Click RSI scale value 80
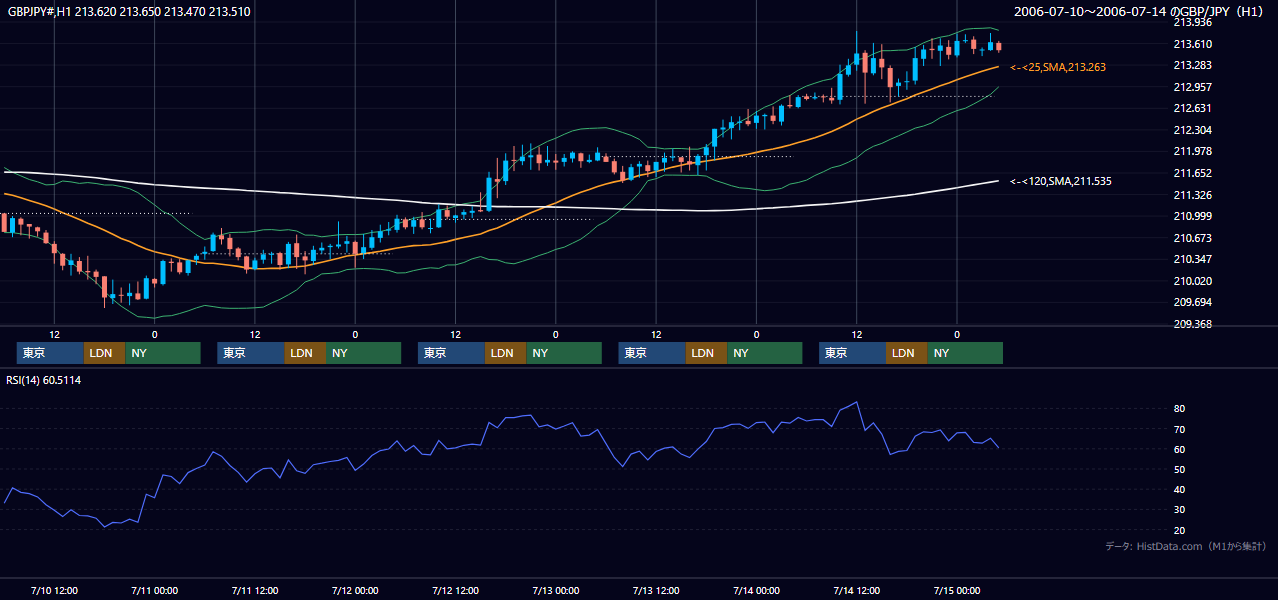The width and height of the screenshot is (1278, 600). (1180, 409)
